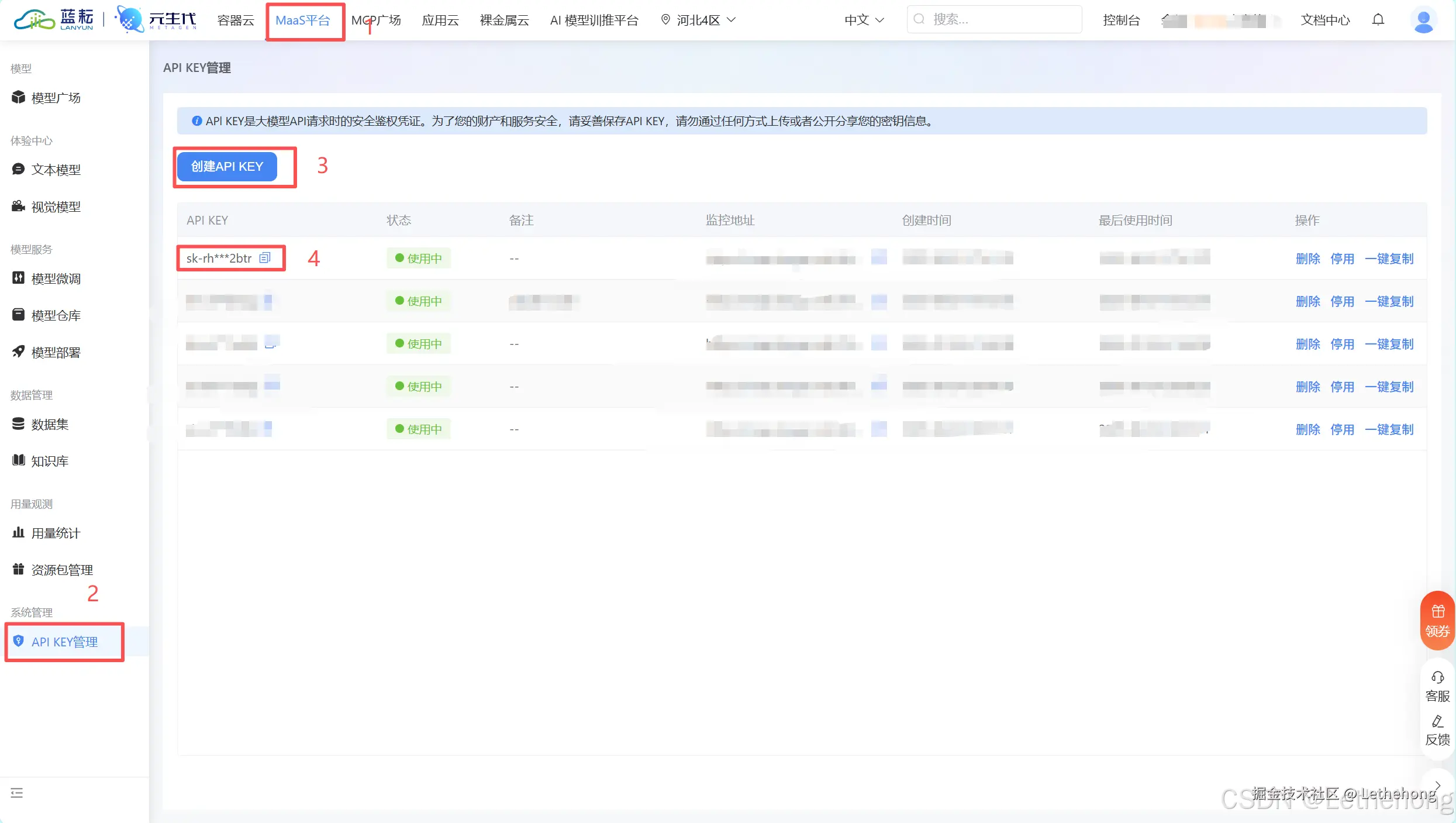Click the user avatar icon

1423,21
